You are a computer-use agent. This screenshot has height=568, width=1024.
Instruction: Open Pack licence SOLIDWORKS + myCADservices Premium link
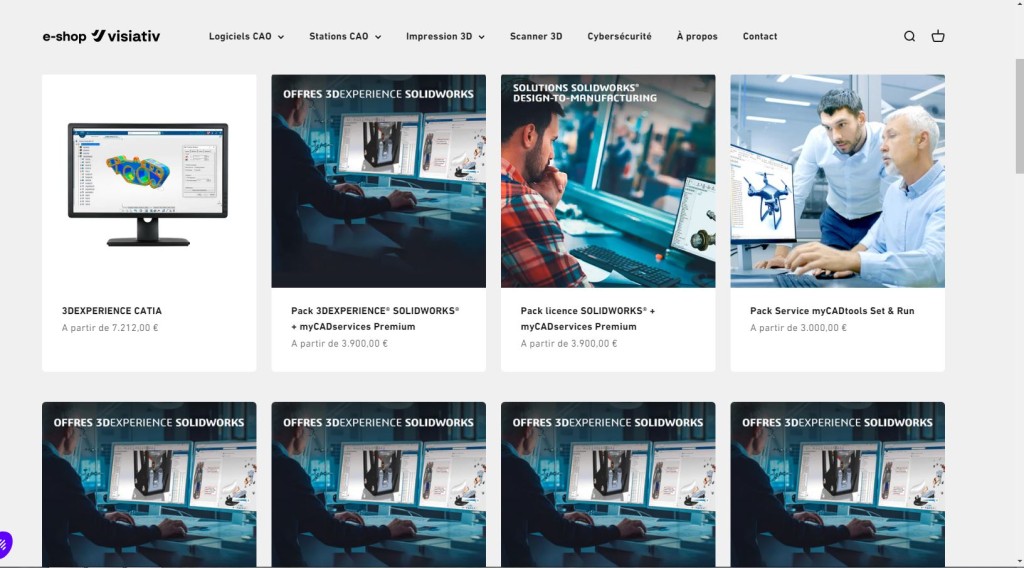[588, 318]
